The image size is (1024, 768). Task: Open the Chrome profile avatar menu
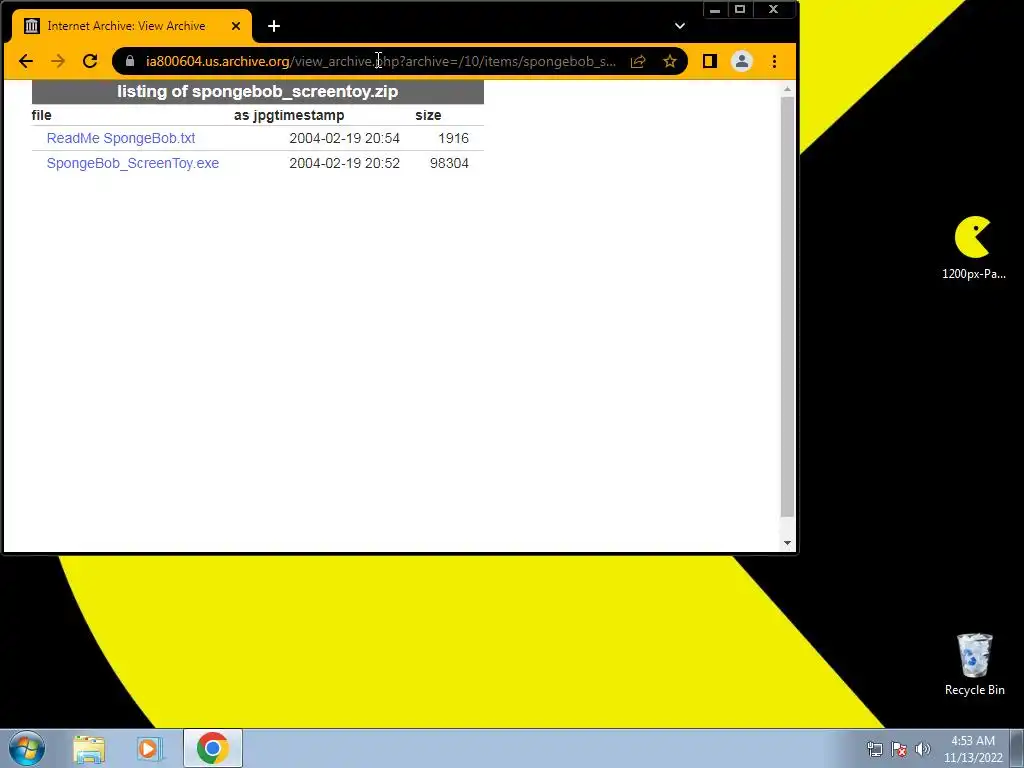(x=742, y=61)
